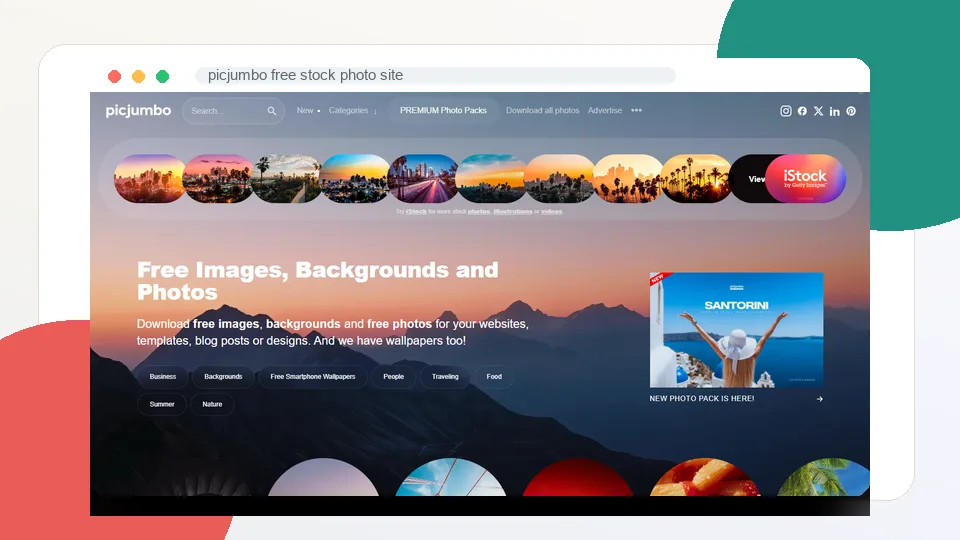Viewport: 960px width, 540px height.
Task: Select the Business category tag
Action: coord(163,377)
